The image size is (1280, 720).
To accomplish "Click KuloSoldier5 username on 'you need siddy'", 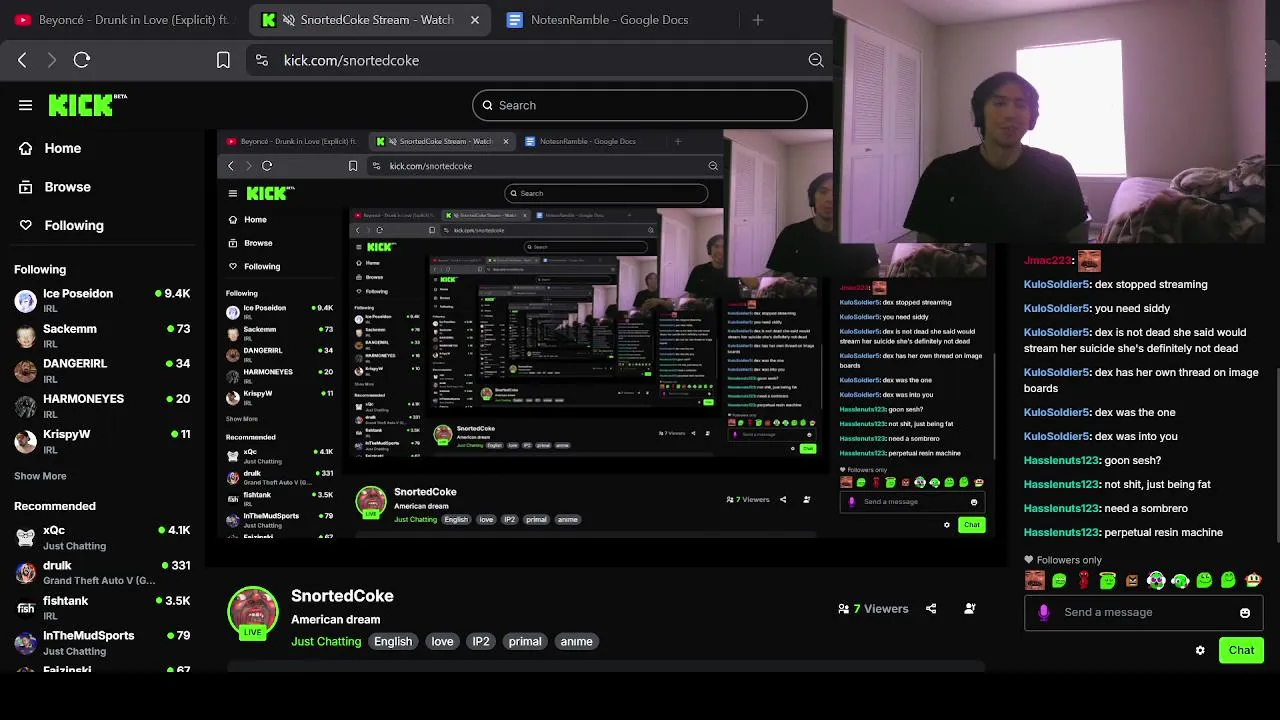I will [1056, 308].
